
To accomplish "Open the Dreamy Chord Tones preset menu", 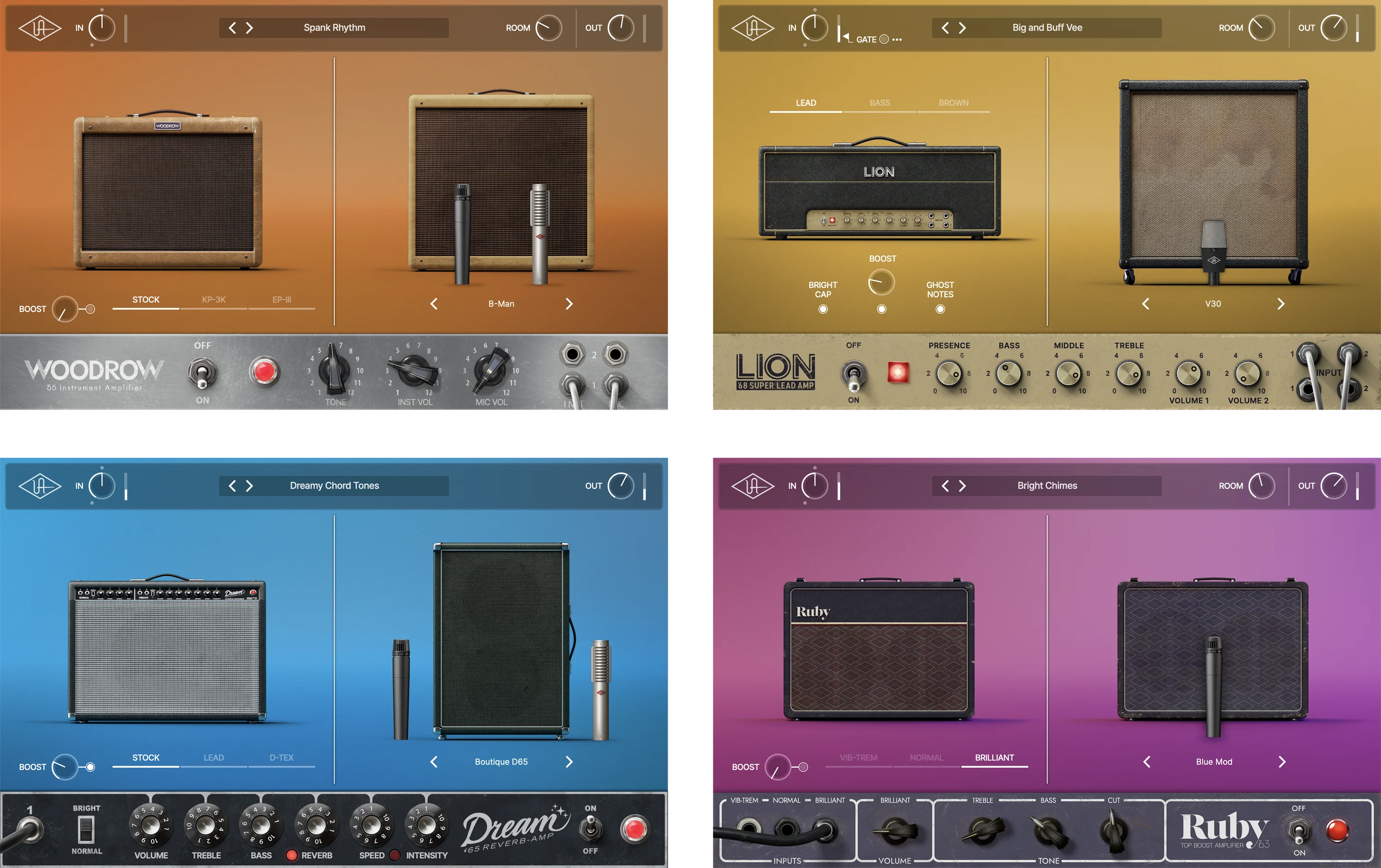I will point(334,486).
